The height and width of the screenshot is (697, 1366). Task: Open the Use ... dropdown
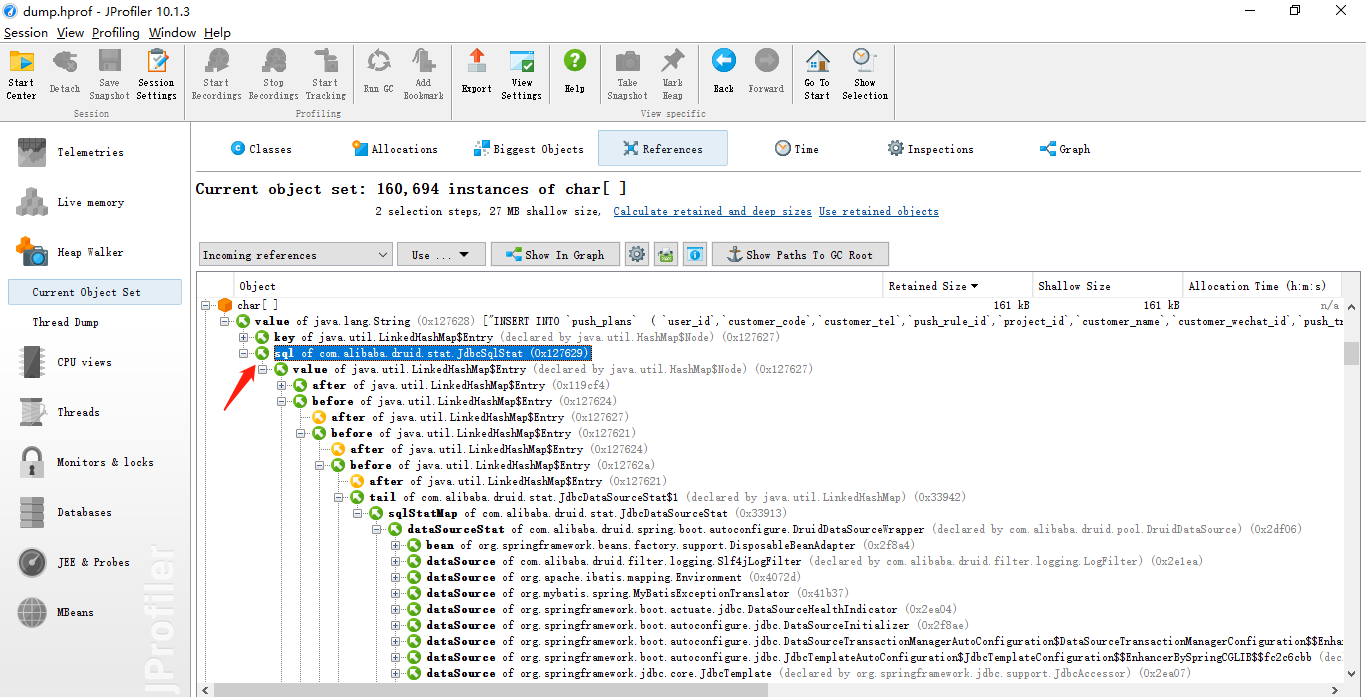(x=440, y=254)
